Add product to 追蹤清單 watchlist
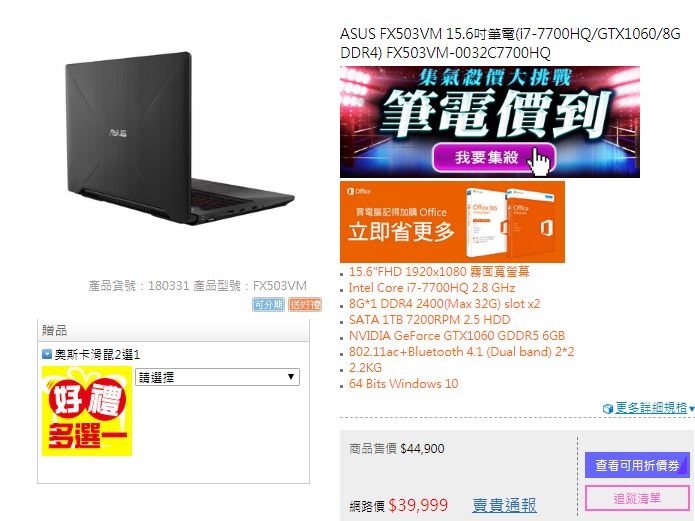This screenshot has height=521, width=695. [x=637, y=498]
